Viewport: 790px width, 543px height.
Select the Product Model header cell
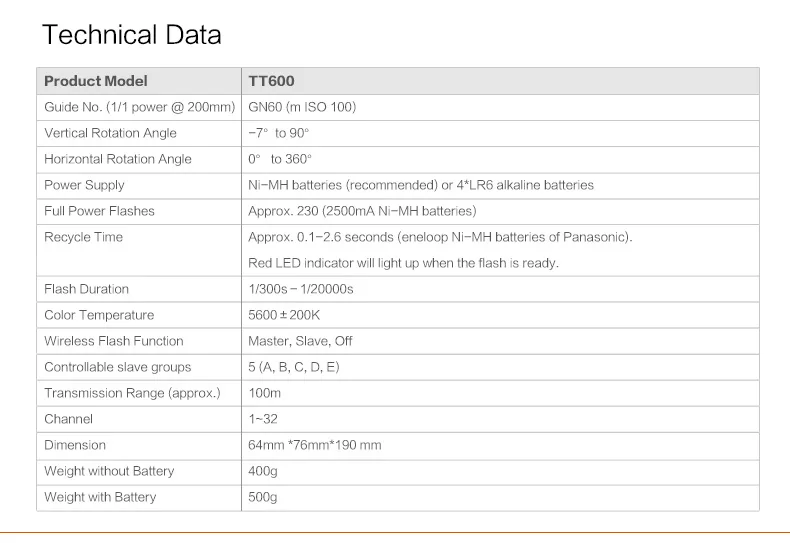(95, 81)
